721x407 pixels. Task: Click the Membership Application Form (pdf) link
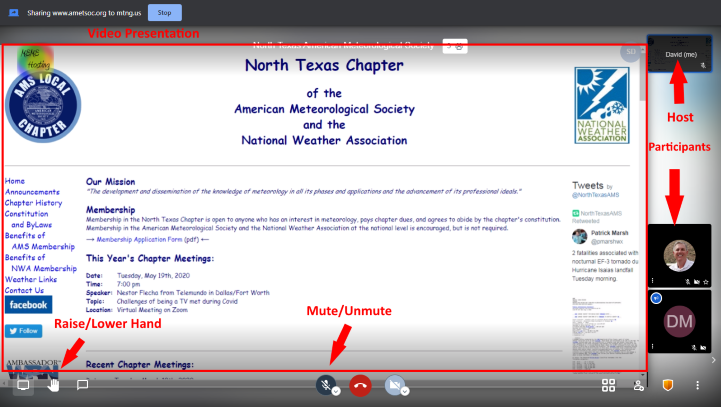(x=148, y=240)
